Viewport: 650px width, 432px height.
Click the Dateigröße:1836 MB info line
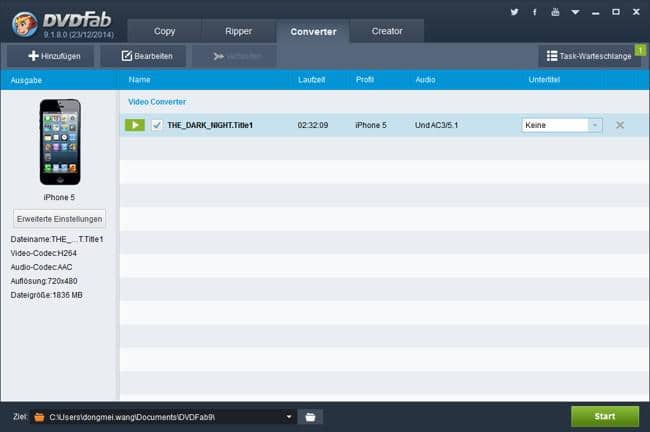[x=46, y=295]
